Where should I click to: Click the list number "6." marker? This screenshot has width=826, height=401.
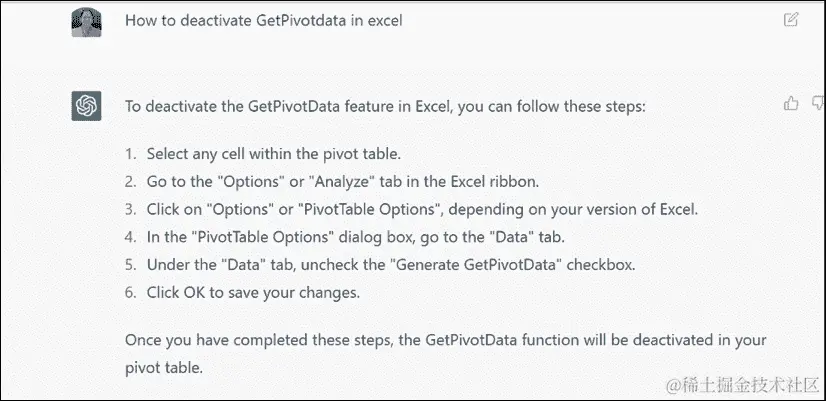coord(131,292)
